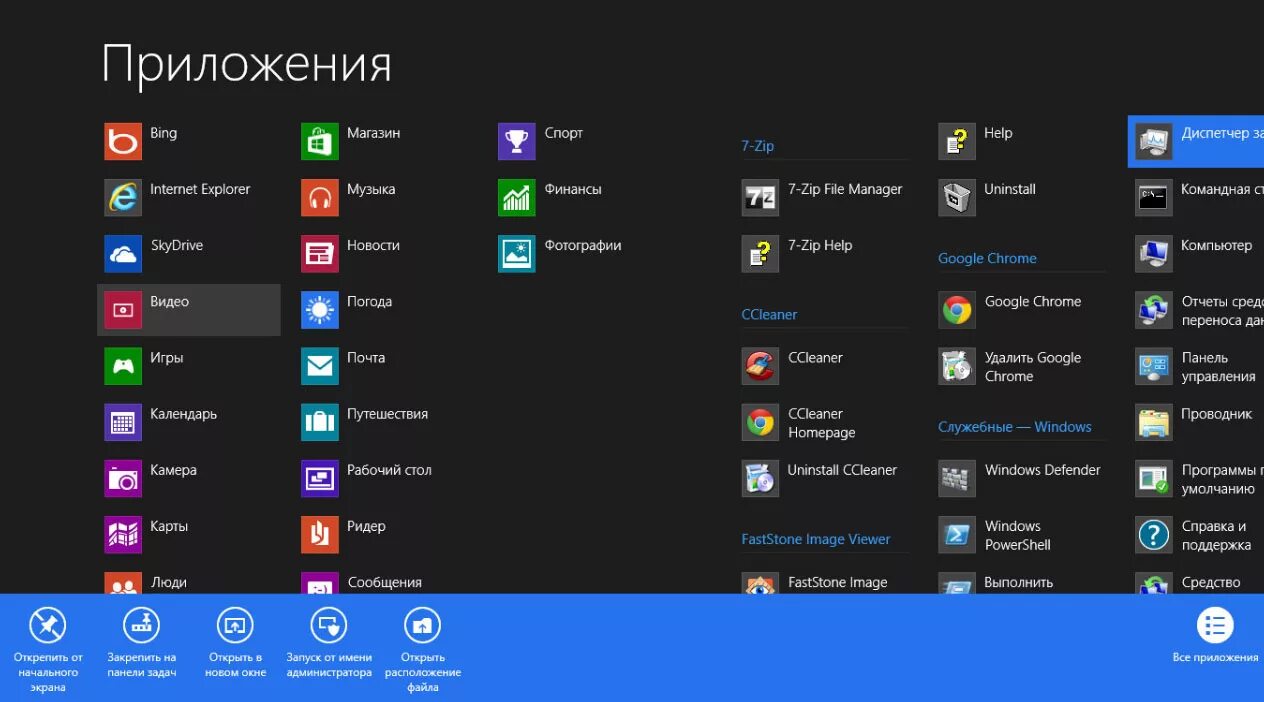This screenshot has width=1264, height=702.
Task: Open Windows Defender
Action: (x=1022, y=478)
